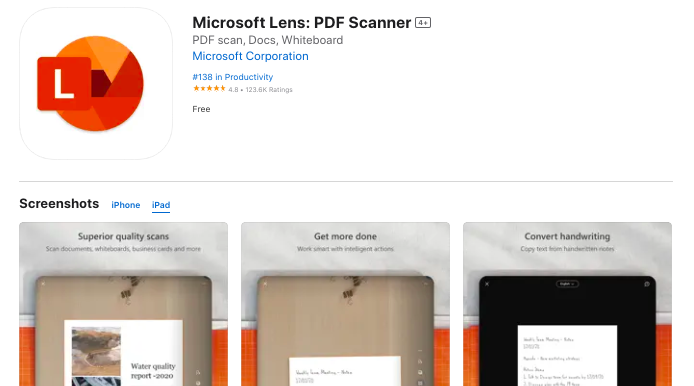Screen dimensions: 694x386
Task: Open the #138 in Productivity ranking link
Action: (232, 77)
